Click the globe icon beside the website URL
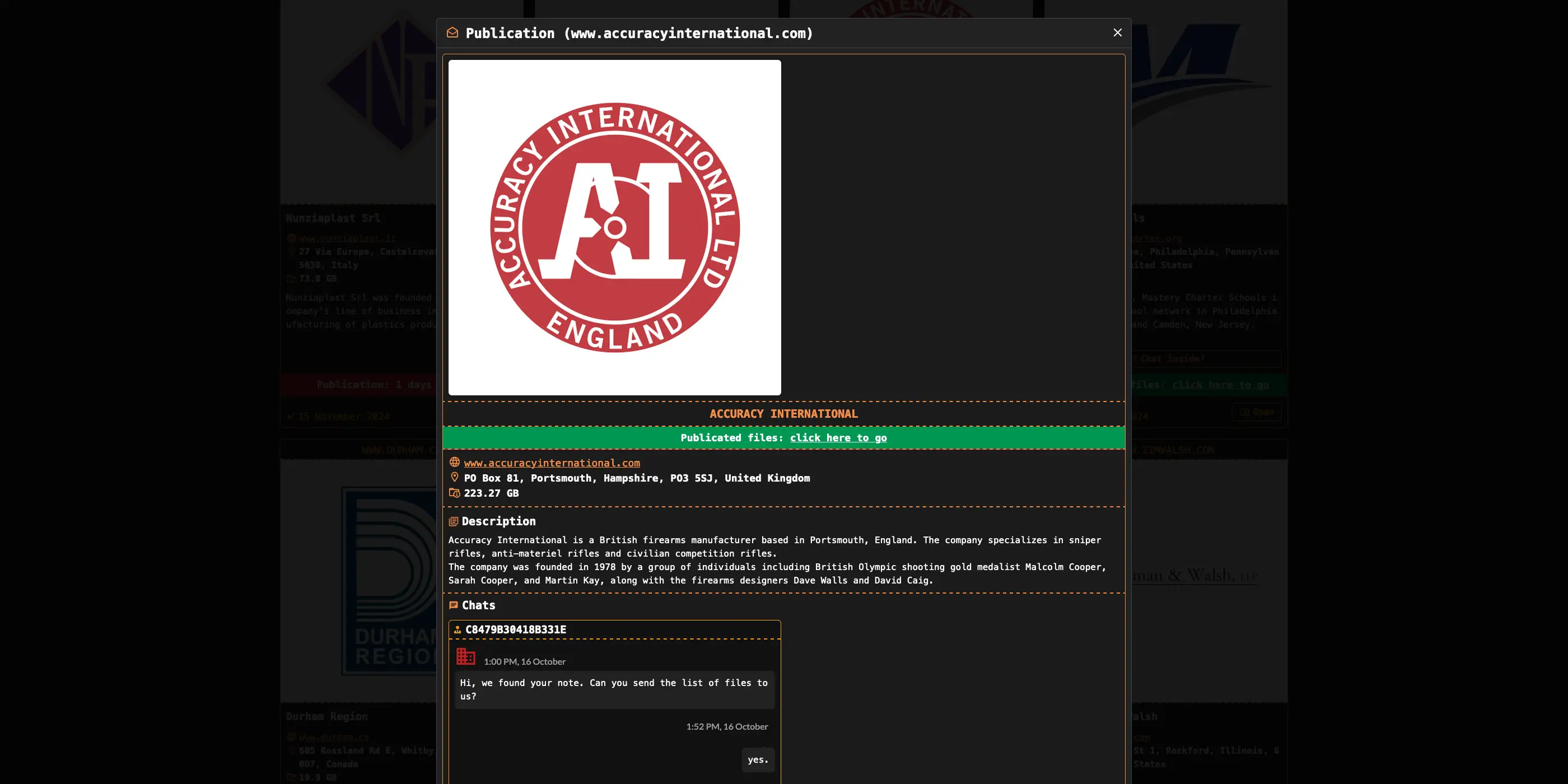1568x784 pixels. (454, 463)
